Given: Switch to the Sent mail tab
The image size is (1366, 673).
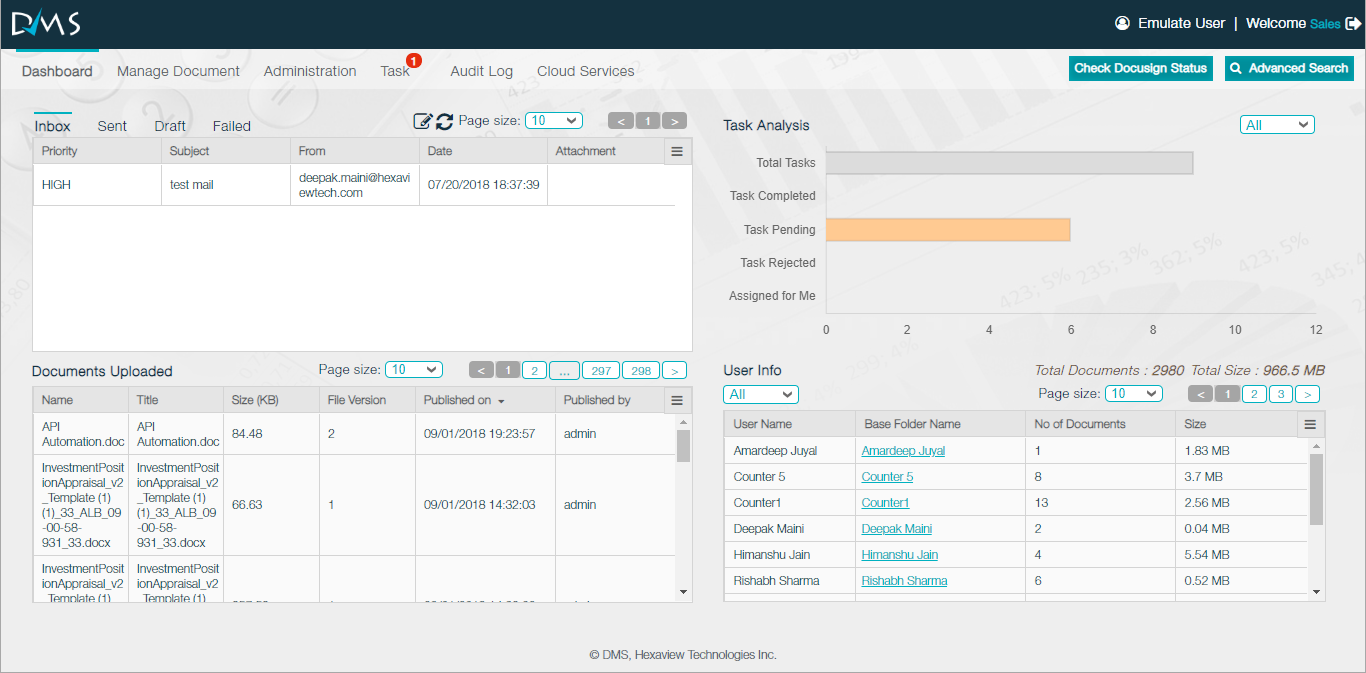Looking at the screenshot, I should point(112,126).
